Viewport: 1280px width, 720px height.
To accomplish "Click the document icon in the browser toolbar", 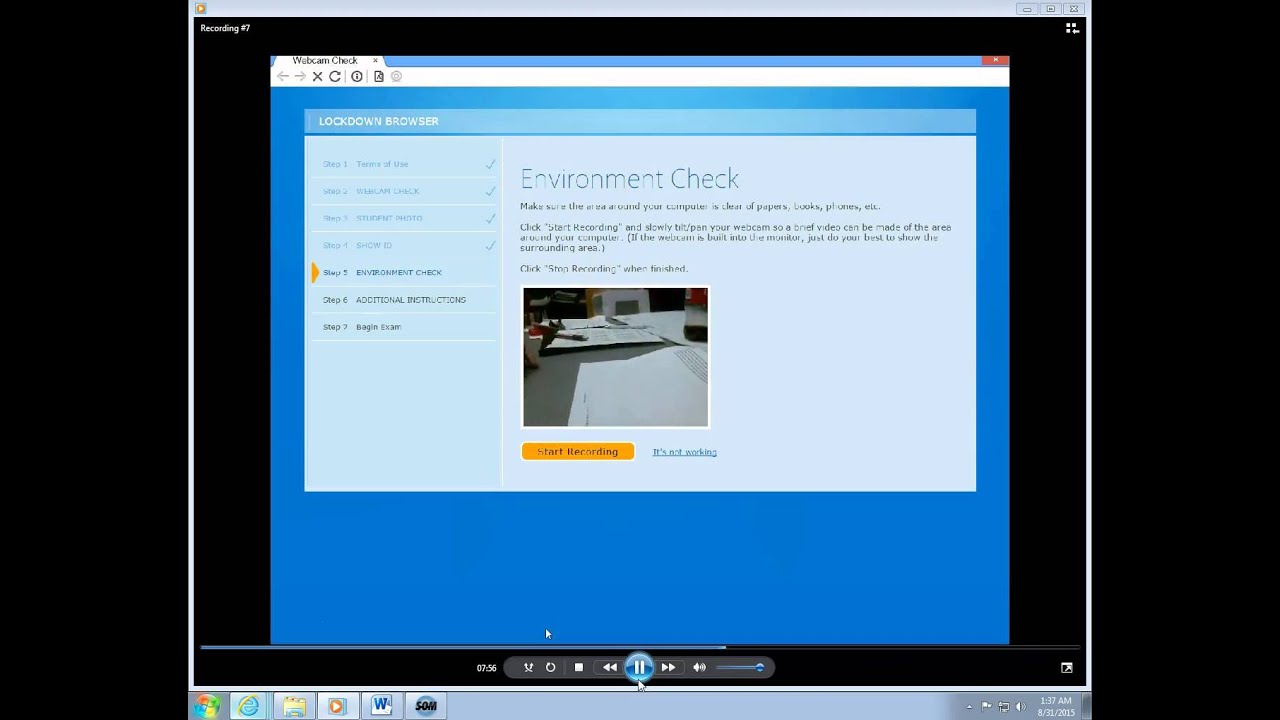I will click(x=378, y=76).
